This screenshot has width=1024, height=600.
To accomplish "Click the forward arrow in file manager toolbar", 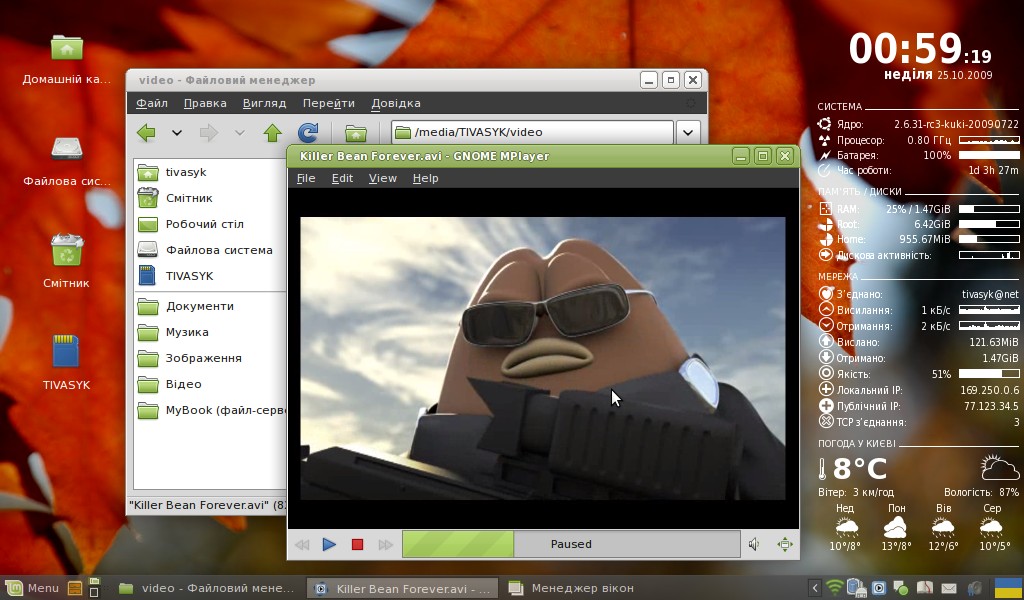I will [209, 133].
